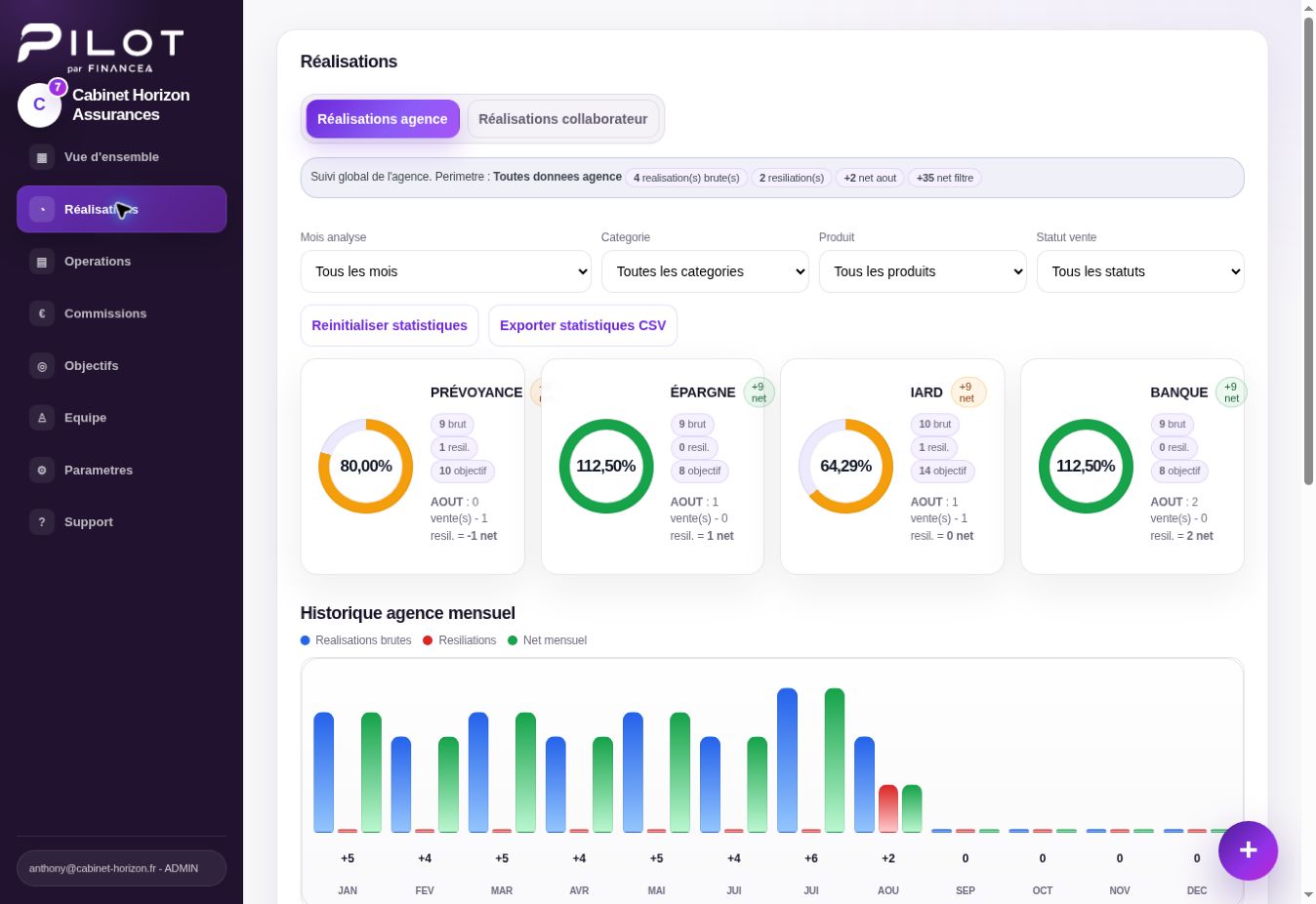This screenshot has height=904, width=1316.
Task: Expand the Statut vente dropdown
Action: [x=1140, y=271]
